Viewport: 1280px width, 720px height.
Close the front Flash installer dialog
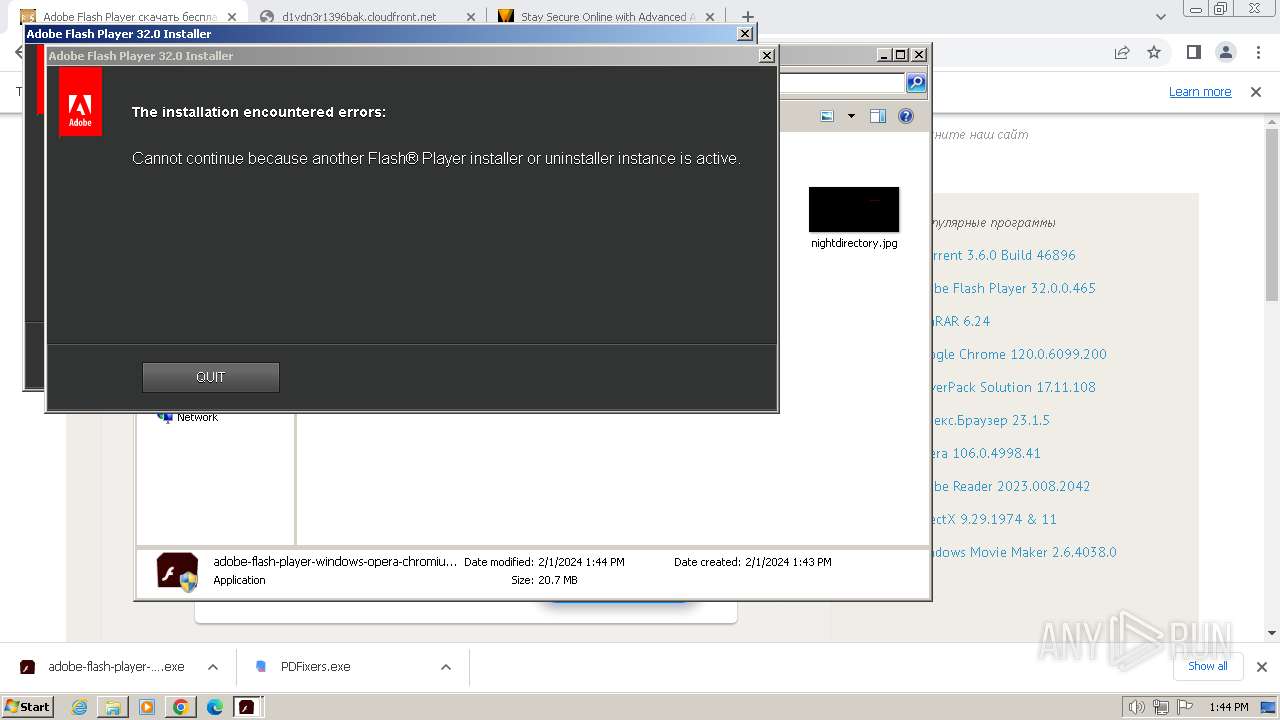(766, 56)
